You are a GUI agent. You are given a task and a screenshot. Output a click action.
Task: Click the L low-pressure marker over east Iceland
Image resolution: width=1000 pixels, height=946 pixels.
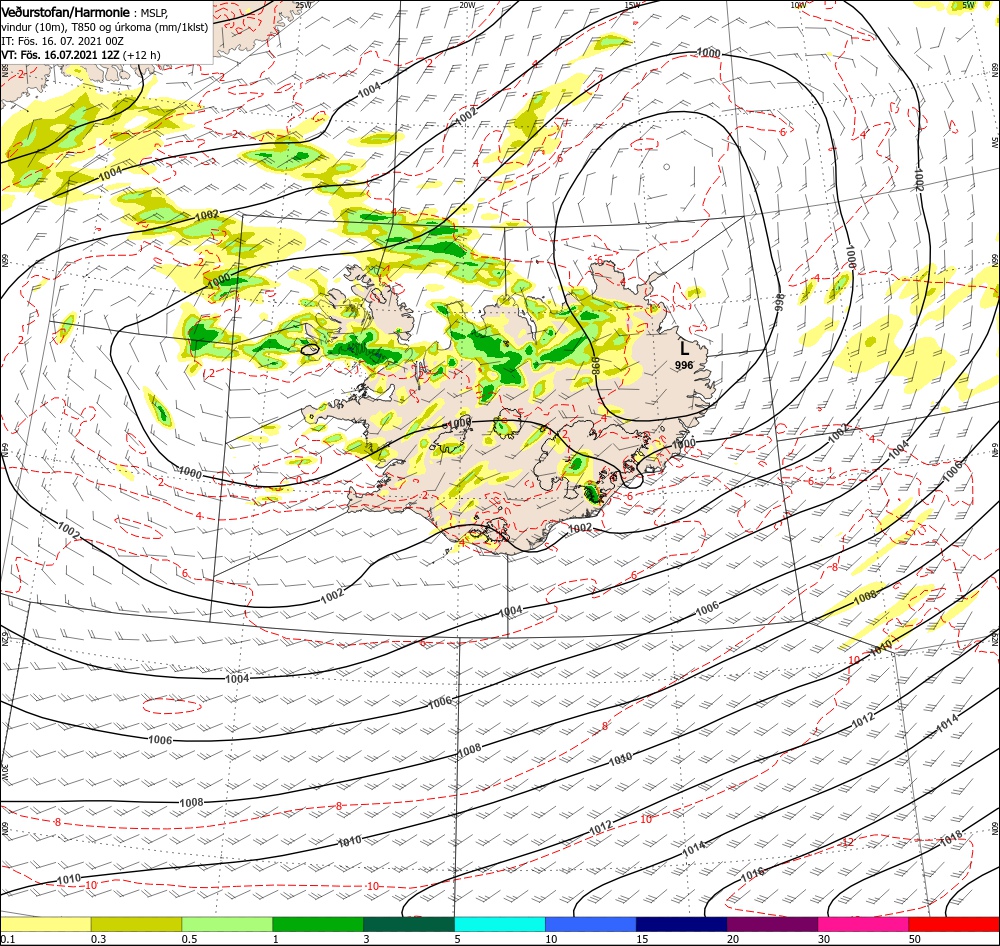(x=684, y=348)
